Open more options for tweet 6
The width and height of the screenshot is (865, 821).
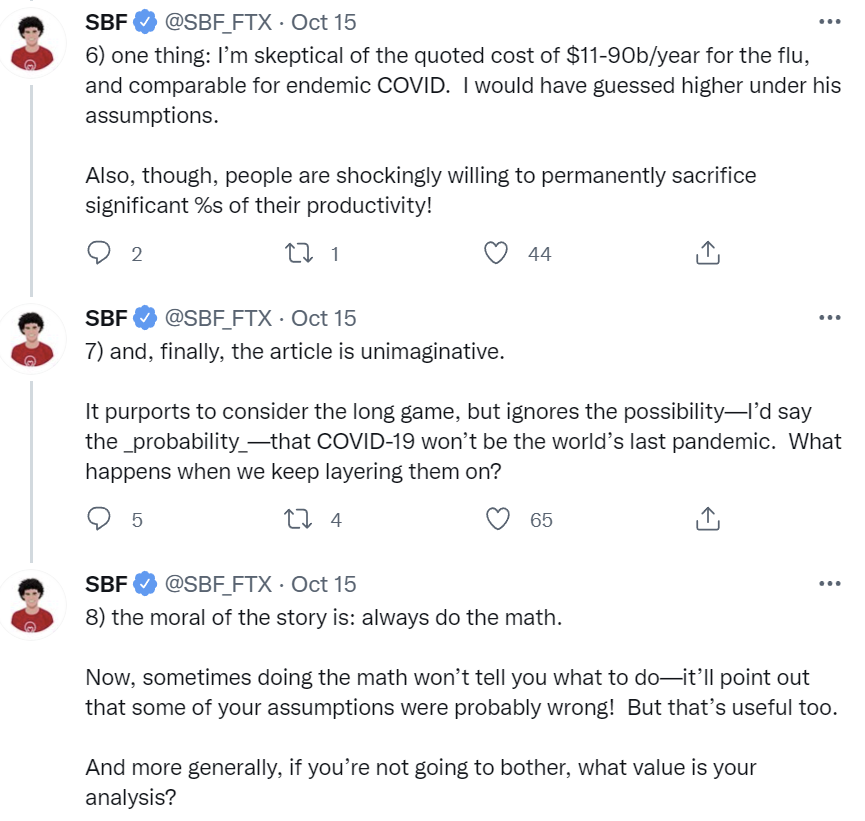829,21
